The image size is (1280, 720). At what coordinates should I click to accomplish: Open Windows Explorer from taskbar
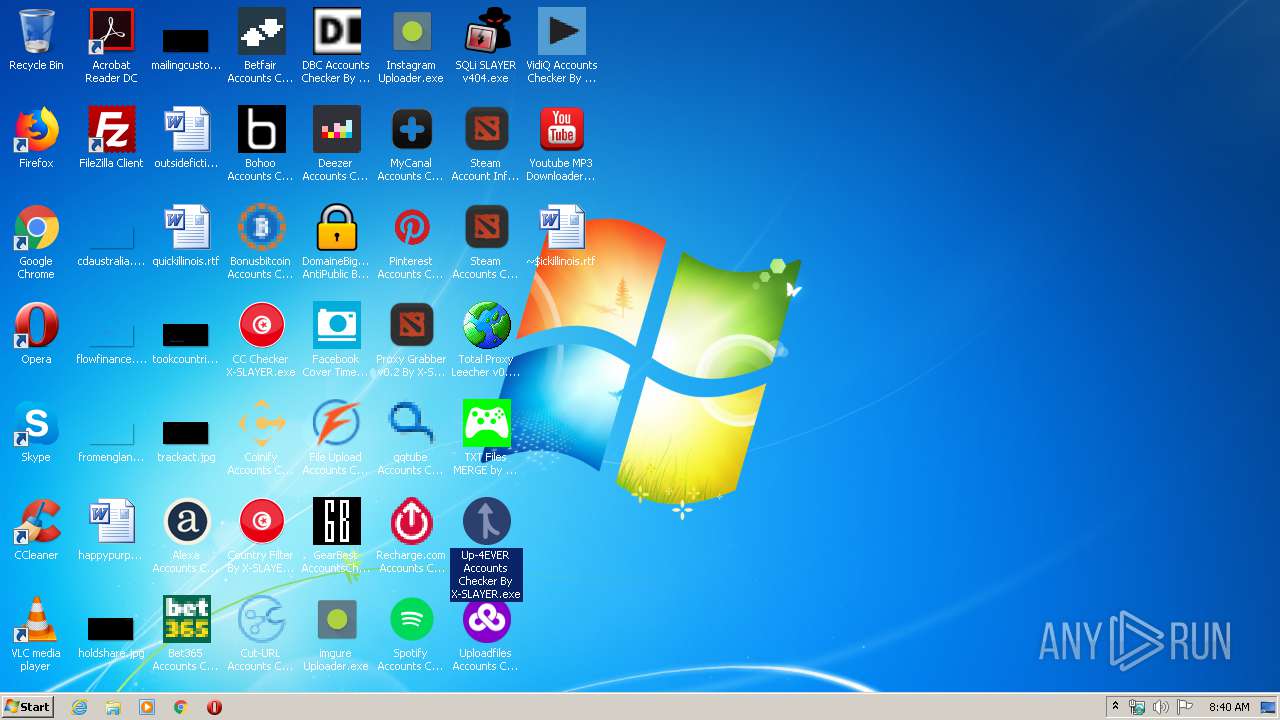[x=113, y=707]
